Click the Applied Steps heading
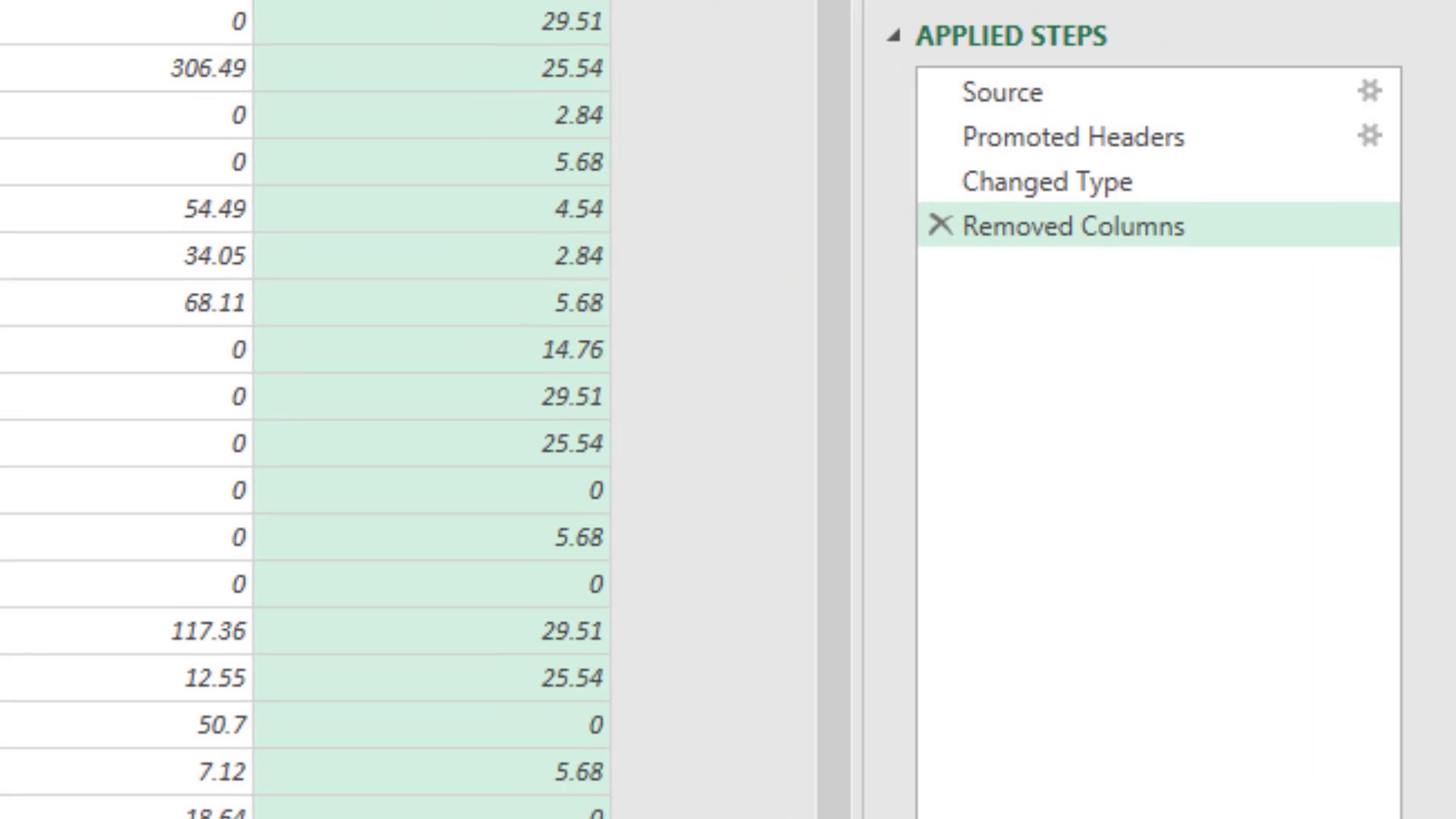This screenshot has width=1456, height=819. 1011,36
